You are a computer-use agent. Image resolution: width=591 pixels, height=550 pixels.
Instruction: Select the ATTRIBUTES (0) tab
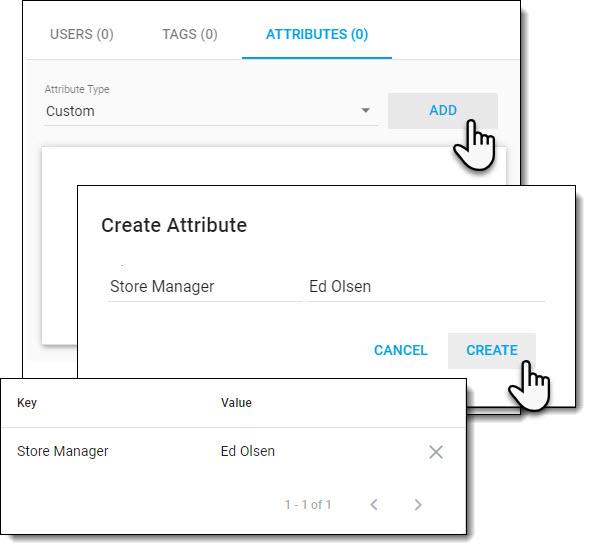tap(317, 34)
